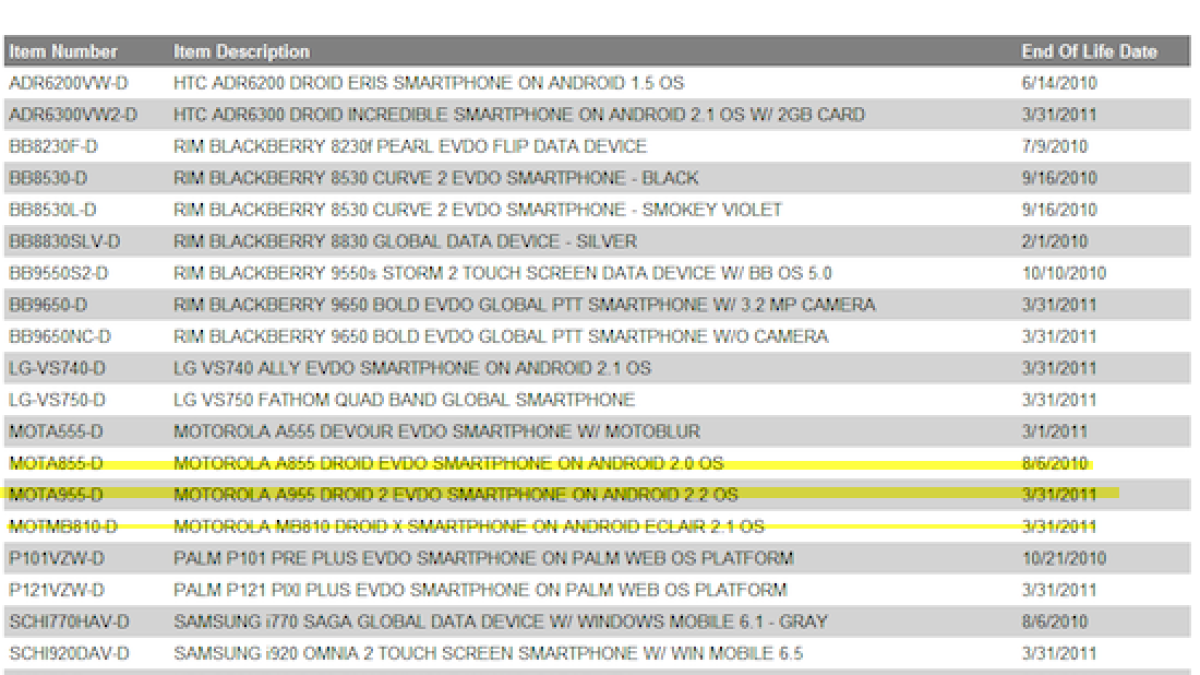
Task: Click the BB8530-D row's 9/16/2010 date
Action: tap(1059, 178)
